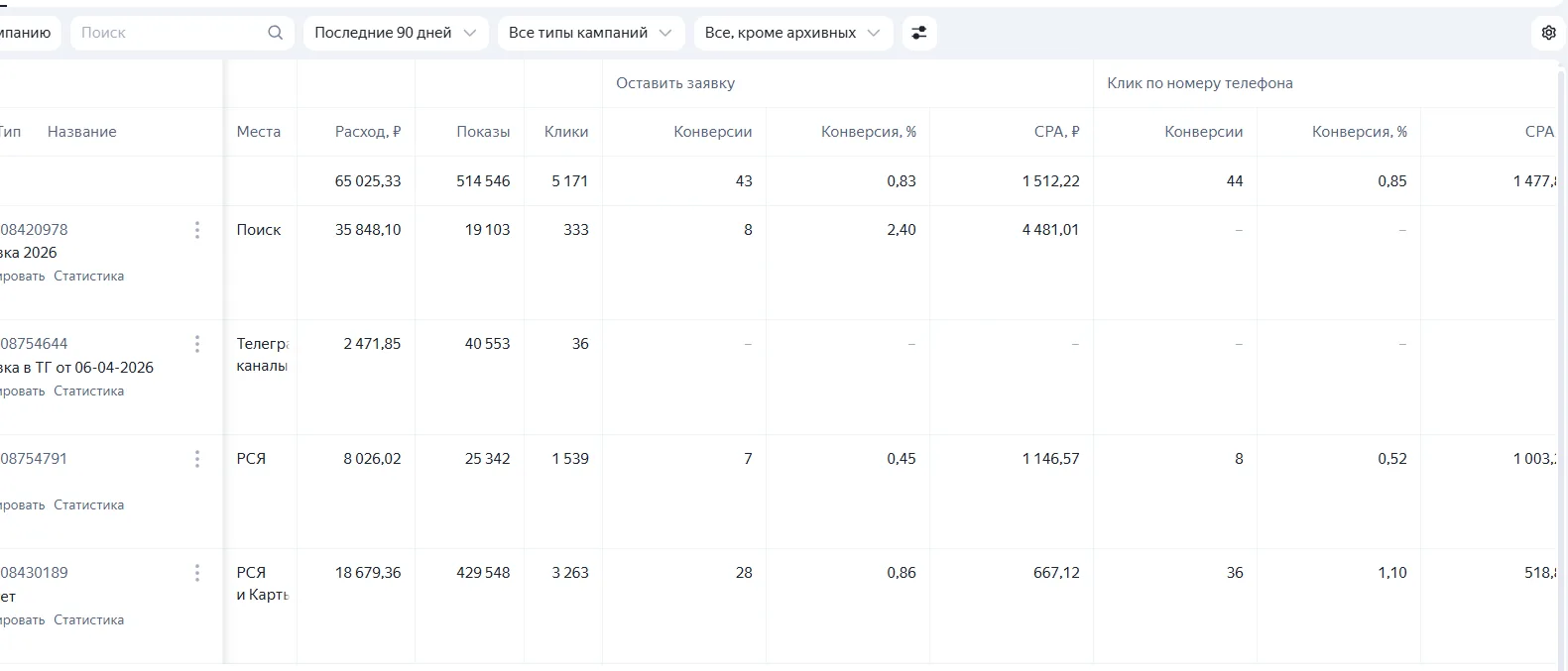The image size is (1568, 671).
Task: Click the search magnifier icon
Action: [x=275, y=33]
